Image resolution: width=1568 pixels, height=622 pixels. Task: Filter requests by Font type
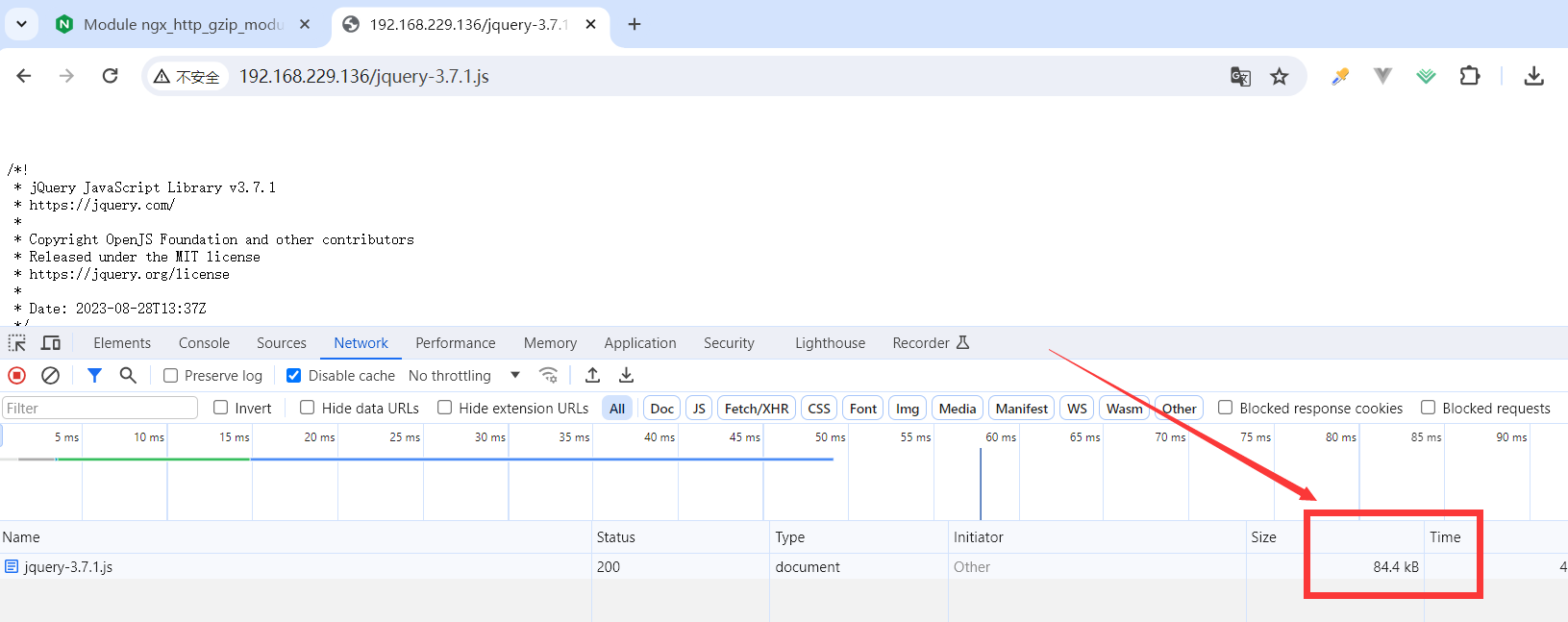click(x=863, y=409)
